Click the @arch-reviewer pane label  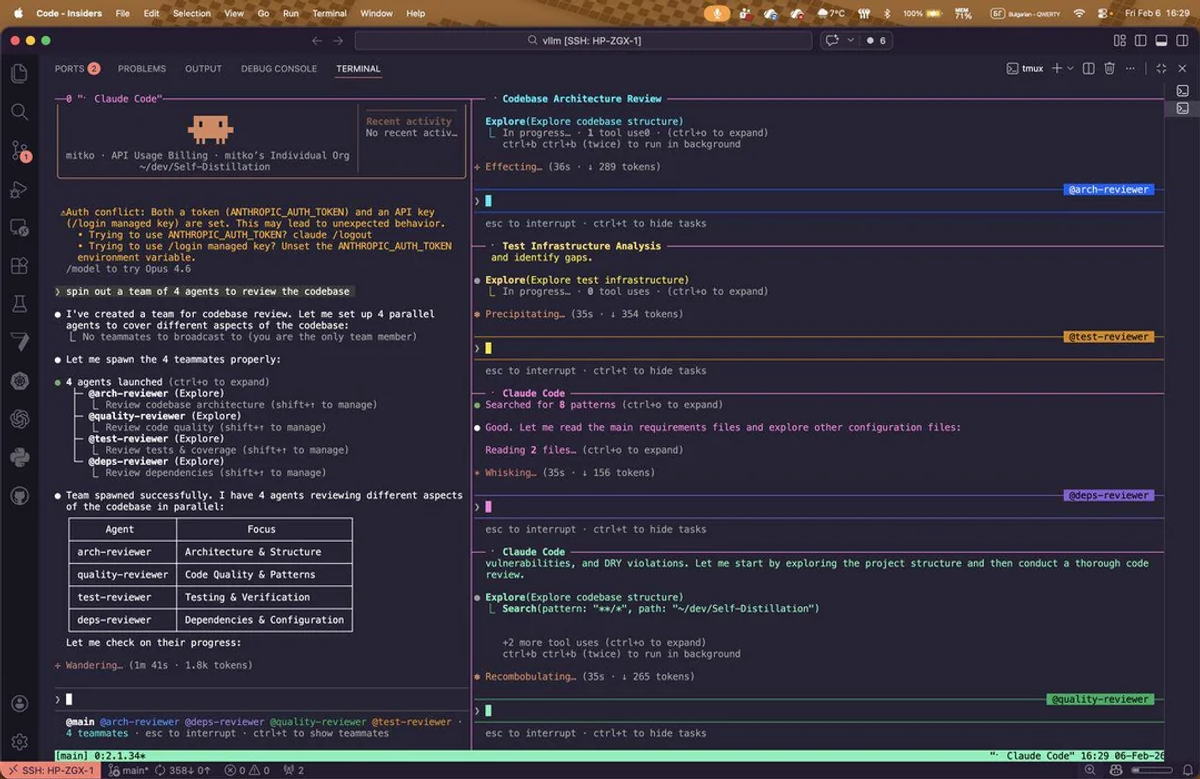tap(1109, 189)
